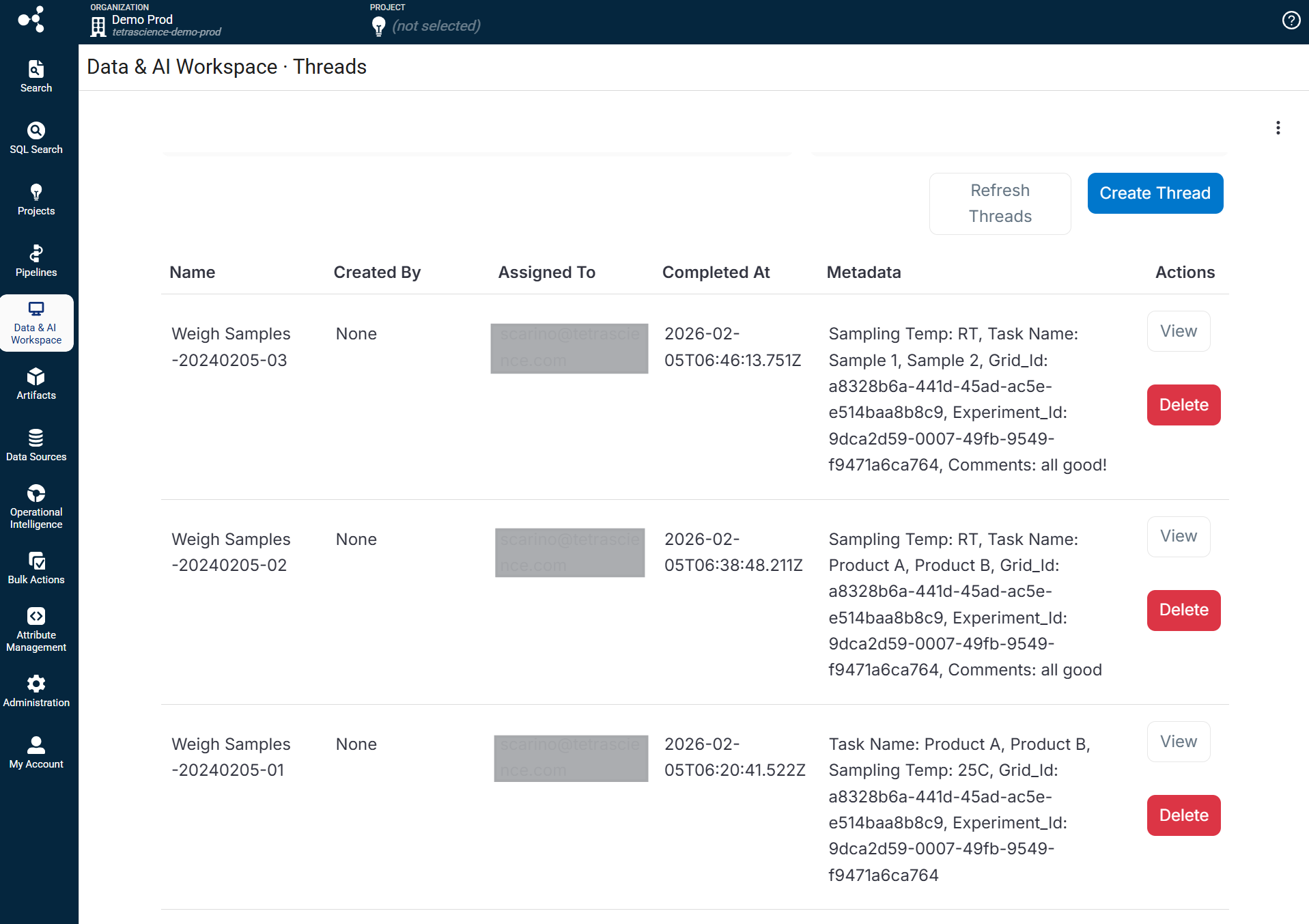Delete Weigh Samples-20240205-01 thread
Screen dimensions: 1309x924
point(1183,815)
